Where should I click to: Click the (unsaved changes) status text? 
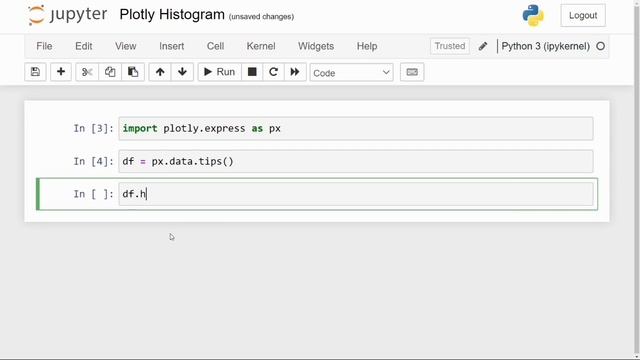tap(261, 17)
